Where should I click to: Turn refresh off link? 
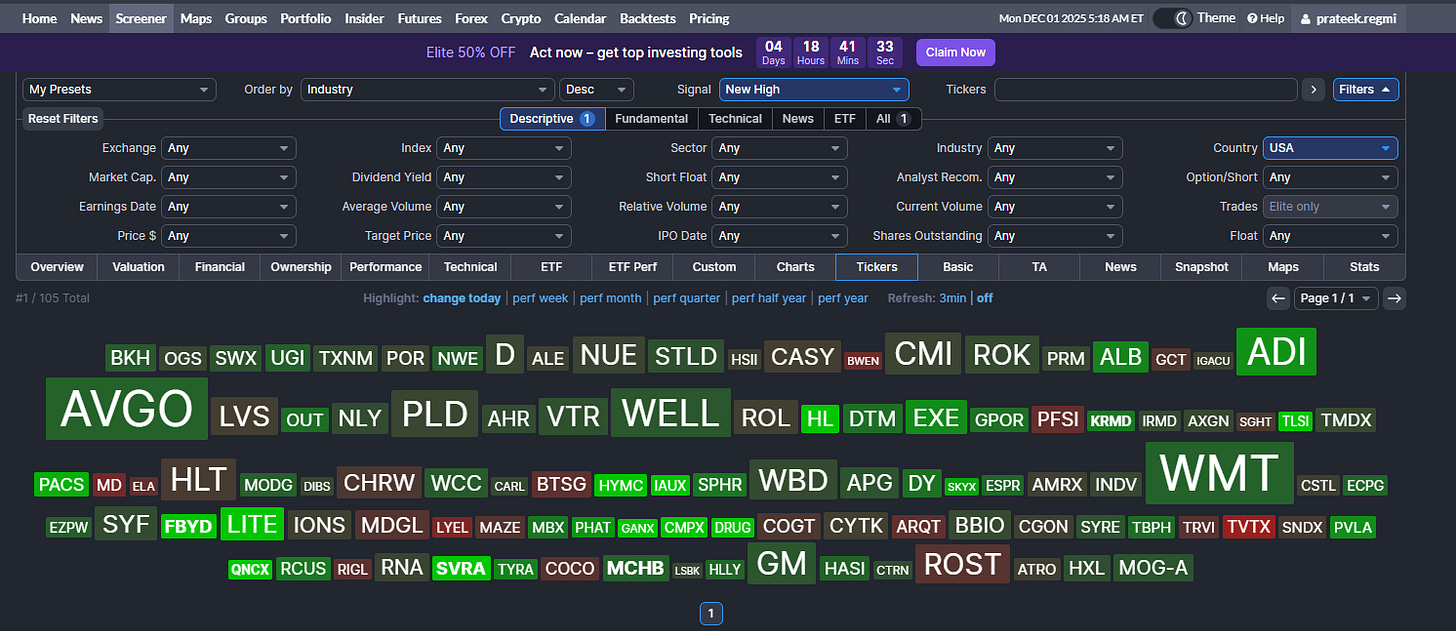tap(985, 298)
